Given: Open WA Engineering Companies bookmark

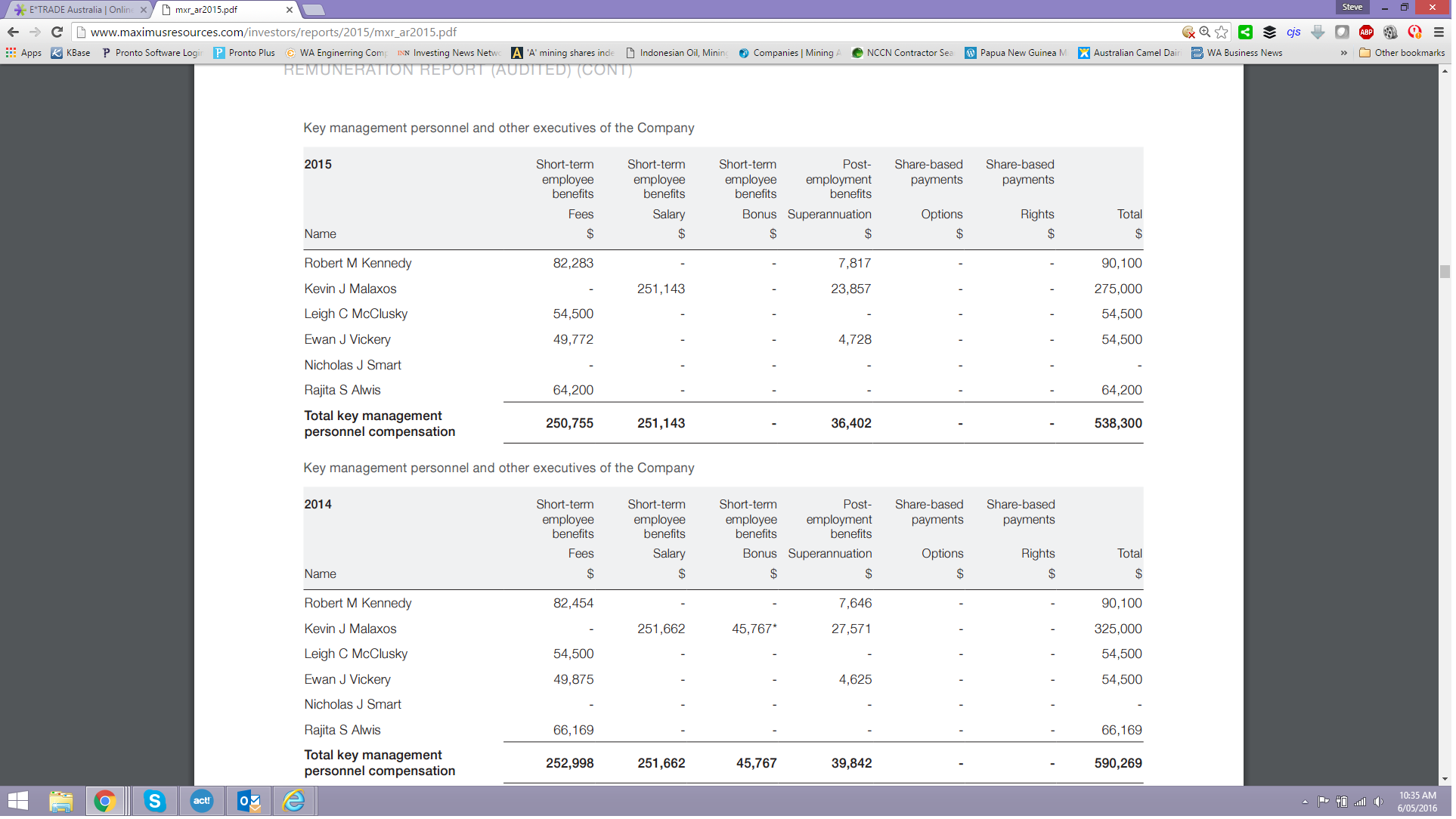Looking at the screenshot, I should coord(337,53).
